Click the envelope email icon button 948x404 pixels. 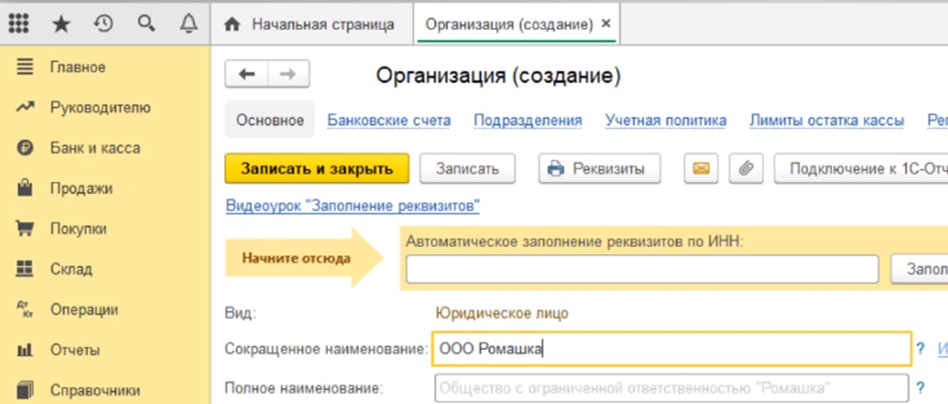pos(701,169)
